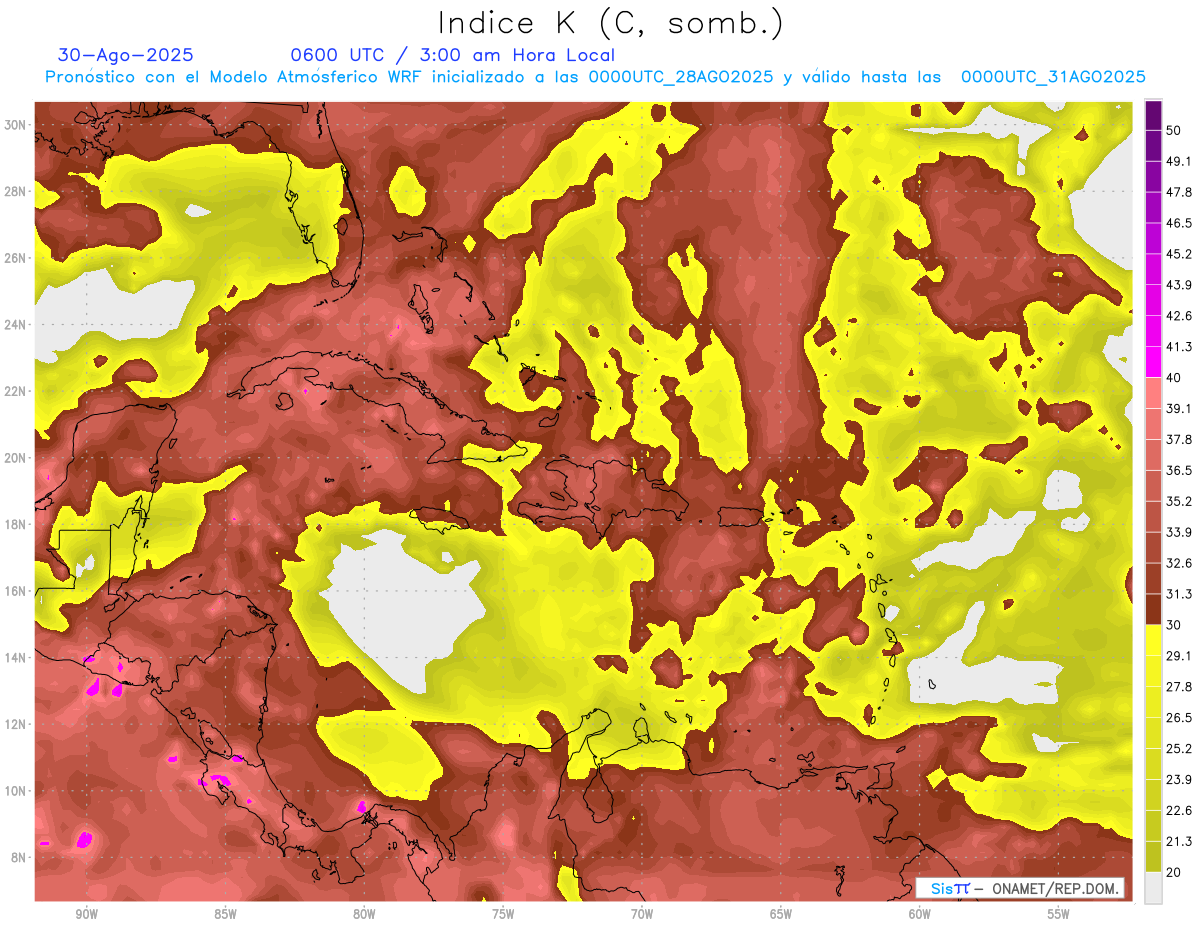The image size is (1200, 927).
Task: Click the '65W' longitude label
Action: coord(782,915)
